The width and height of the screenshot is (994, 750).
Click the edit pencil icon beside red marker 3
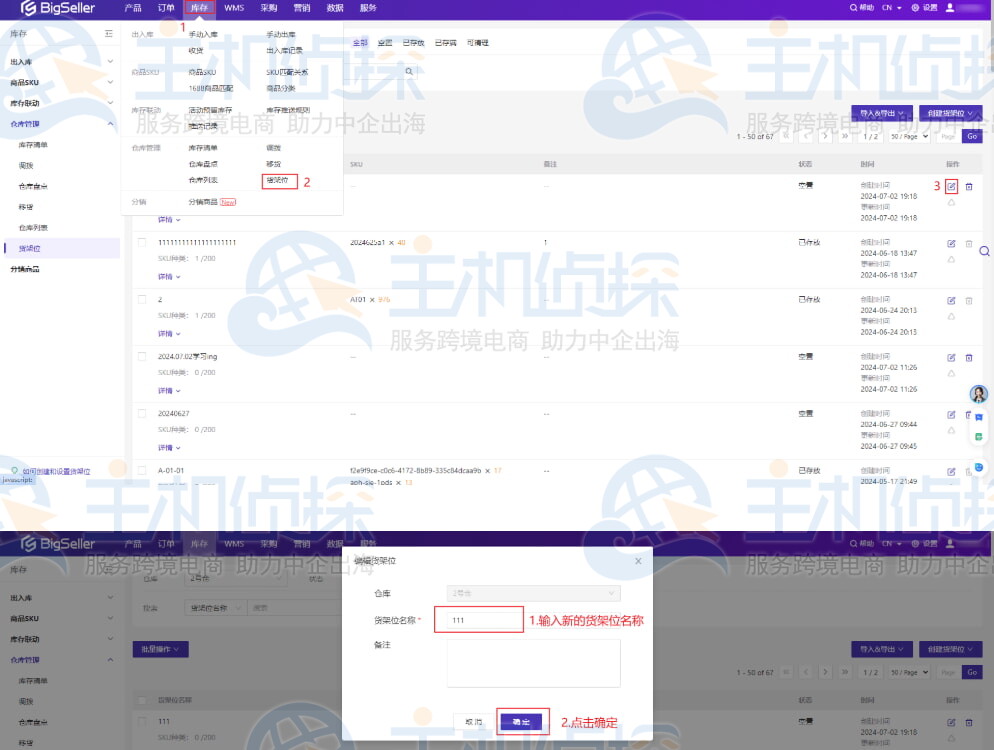(x=951, y=186)
